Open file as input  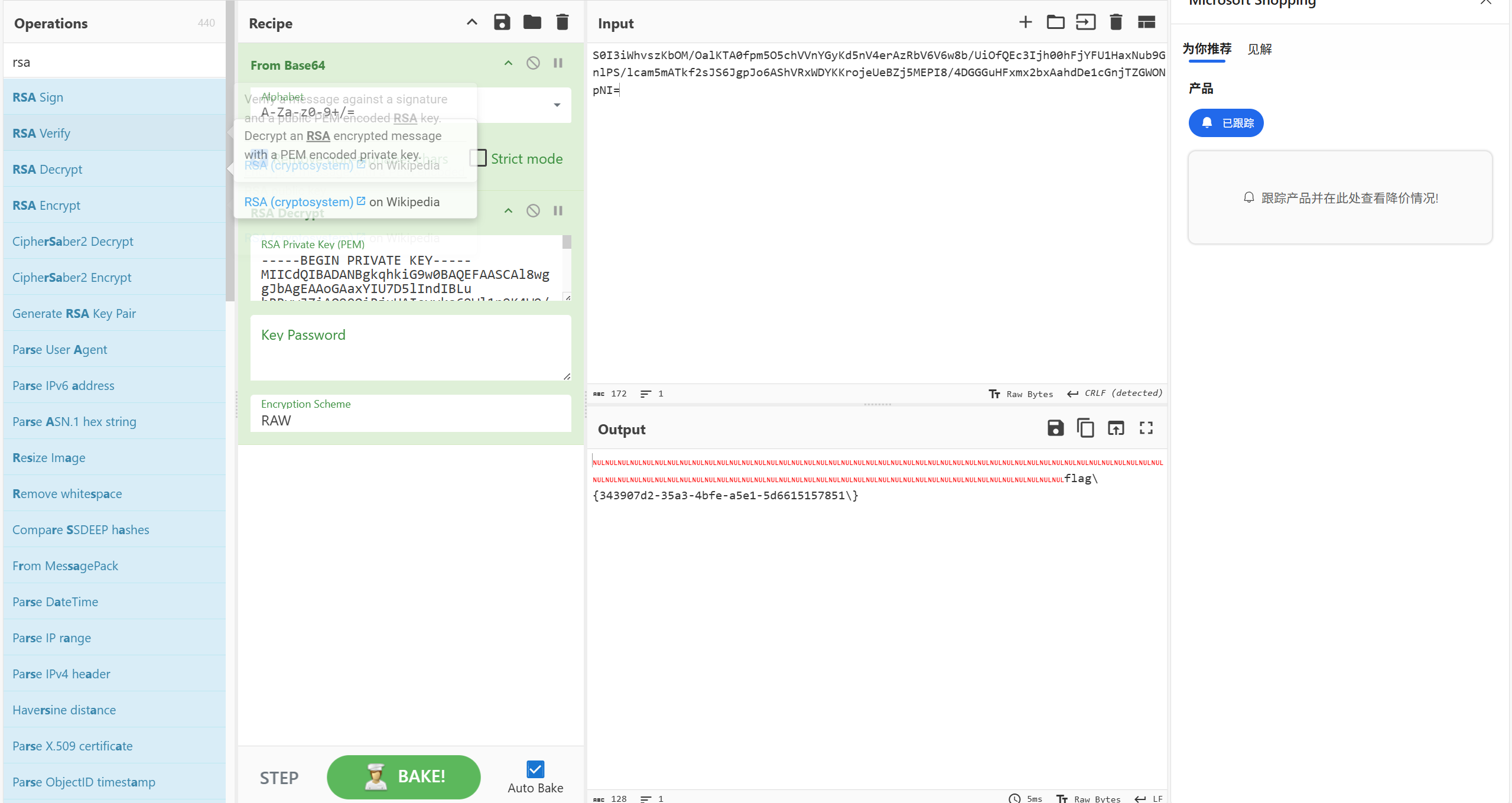point(1085,22)
